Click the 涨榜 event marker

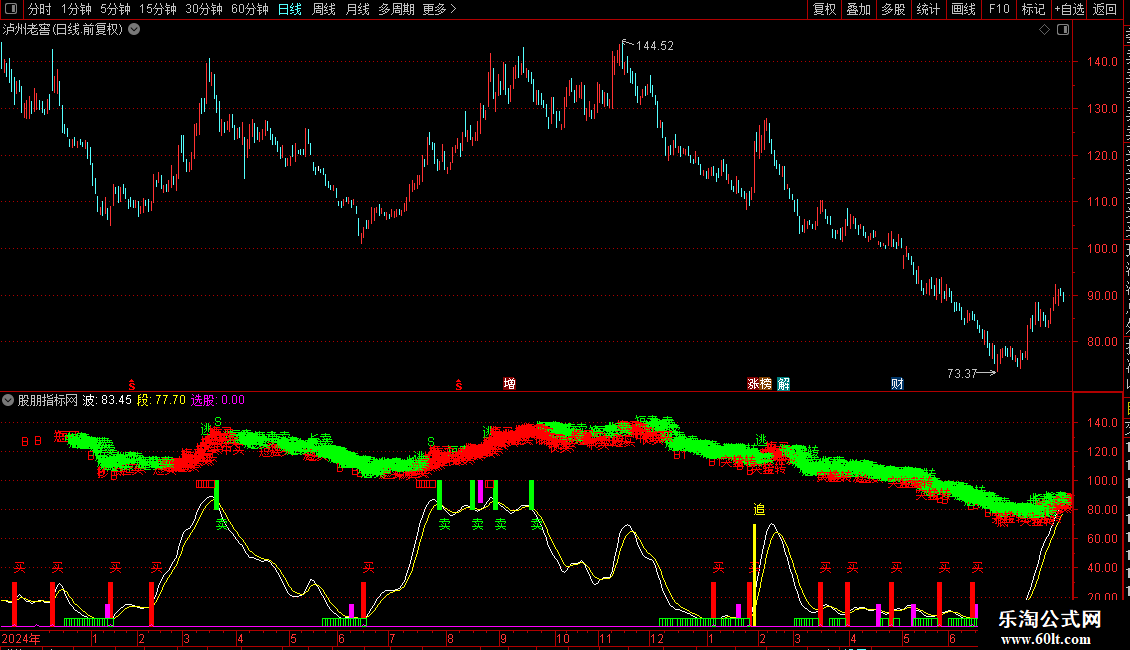(759, 383)
